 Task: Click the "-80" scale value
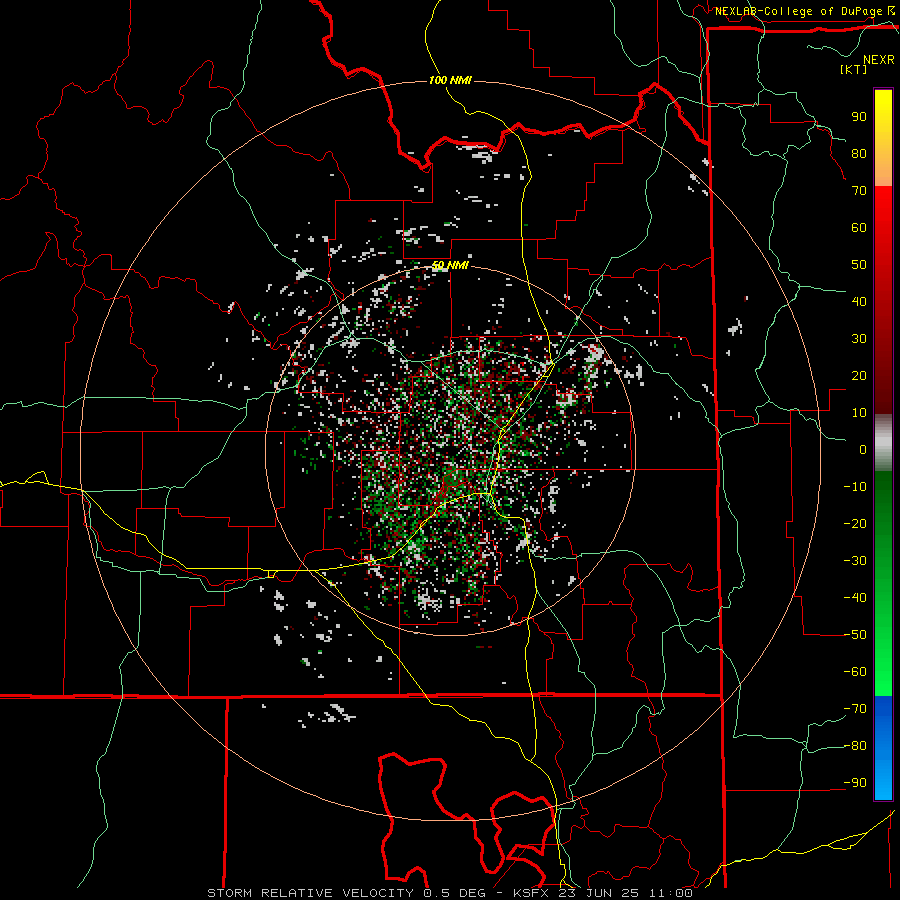click(855, 746)
